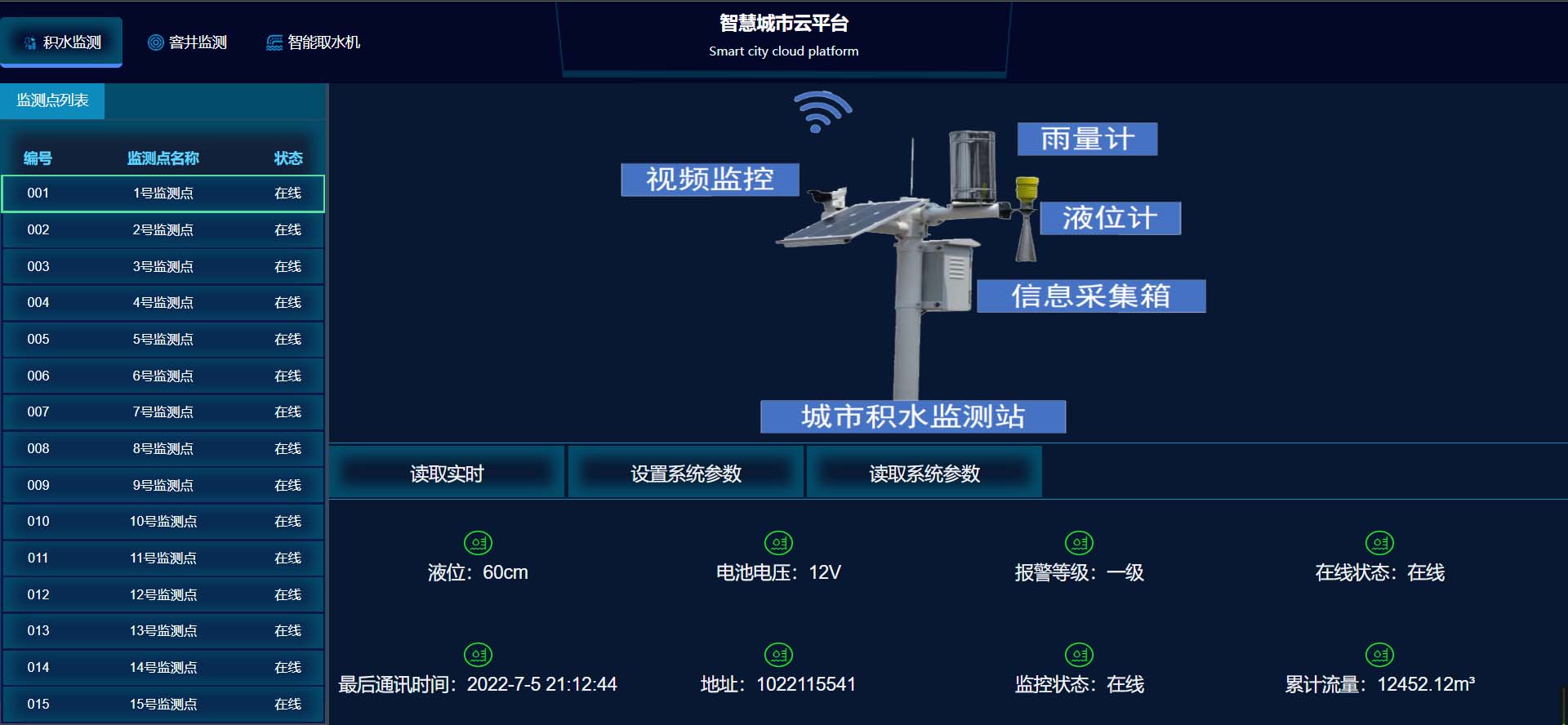Click the green icon above 在线状态
Viewport: 1568px width, 725px height.
tap(1379, 543)
